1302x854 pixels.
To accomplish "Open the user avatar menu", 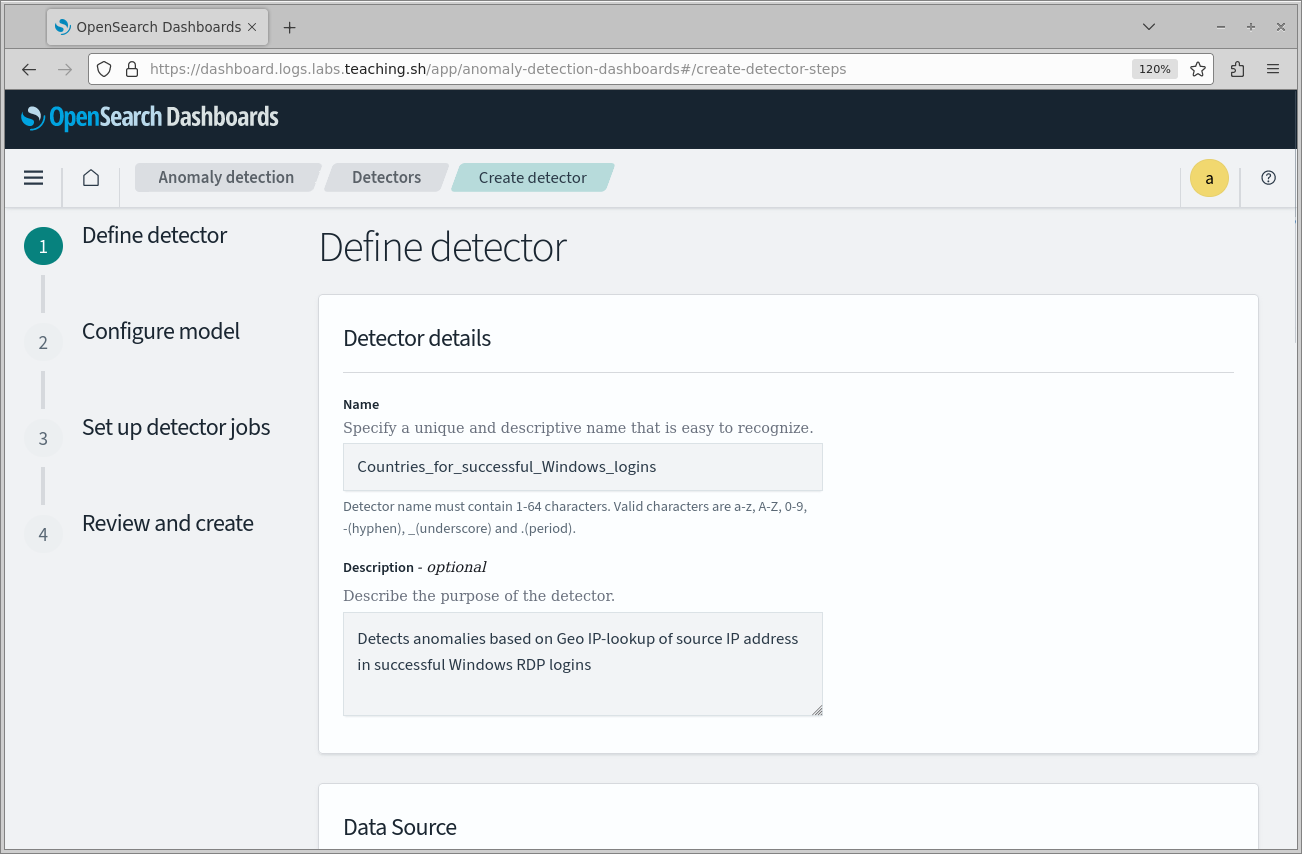I will 1209,178.
